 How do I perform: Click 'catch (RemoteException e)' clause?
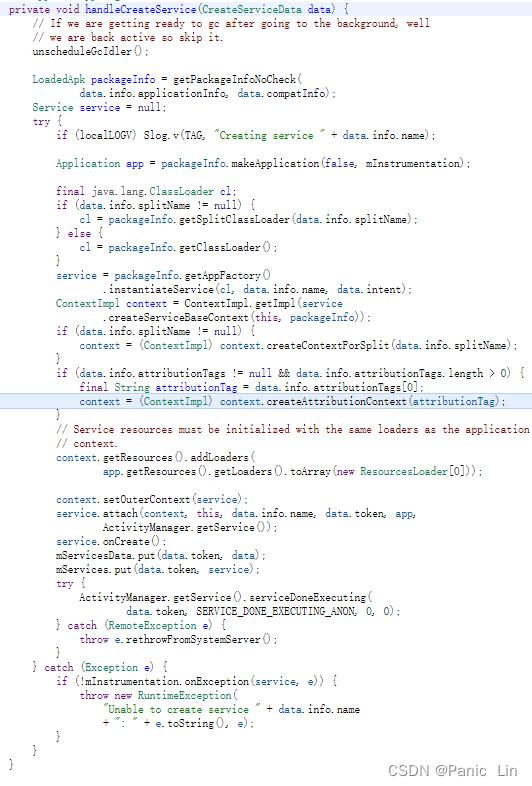coord(140,626)
